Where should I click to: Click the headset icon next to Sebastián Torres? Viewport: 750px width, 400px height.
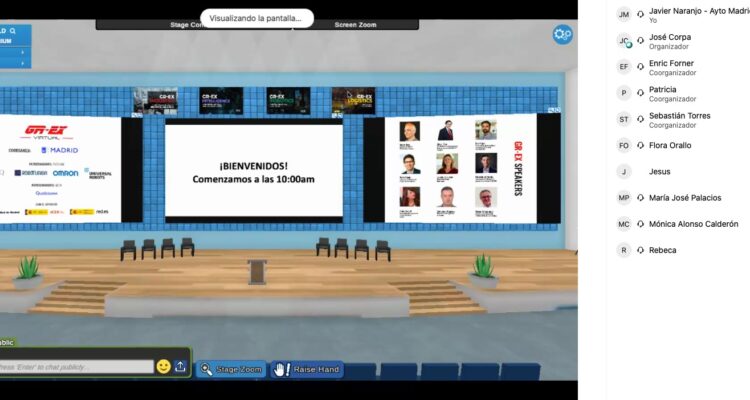(640, 120)
